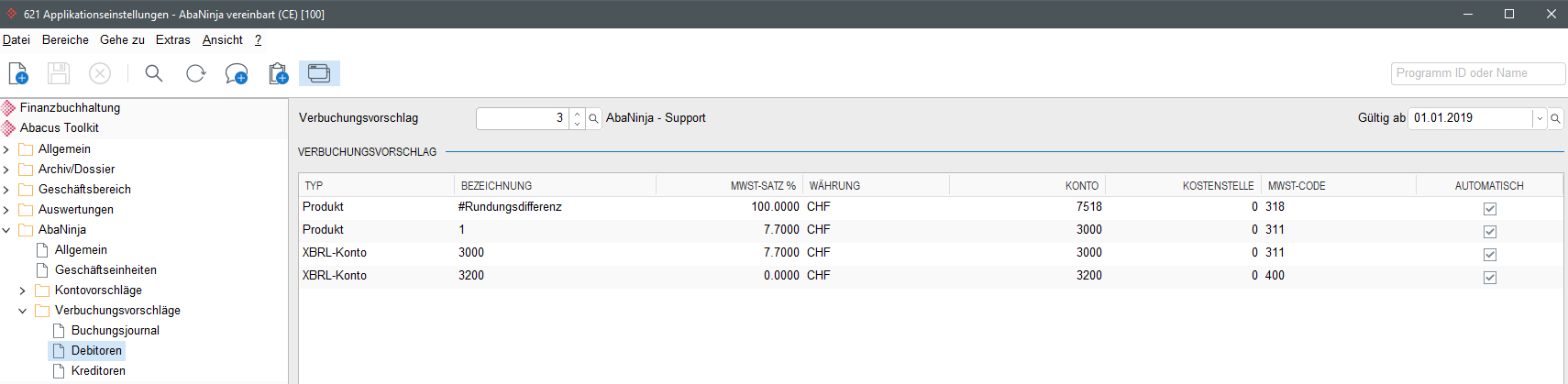Open the Ansicht menu

pos(223,39)
